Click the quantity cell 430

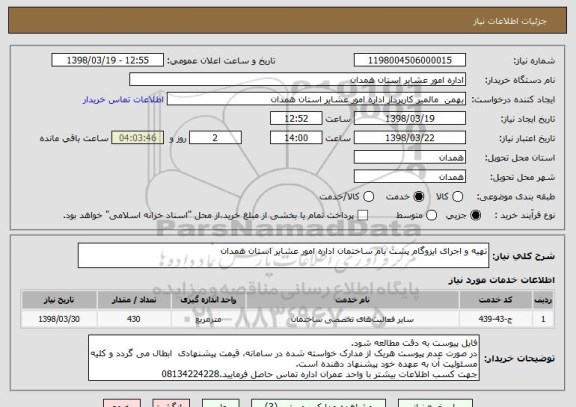click(134, 319)
